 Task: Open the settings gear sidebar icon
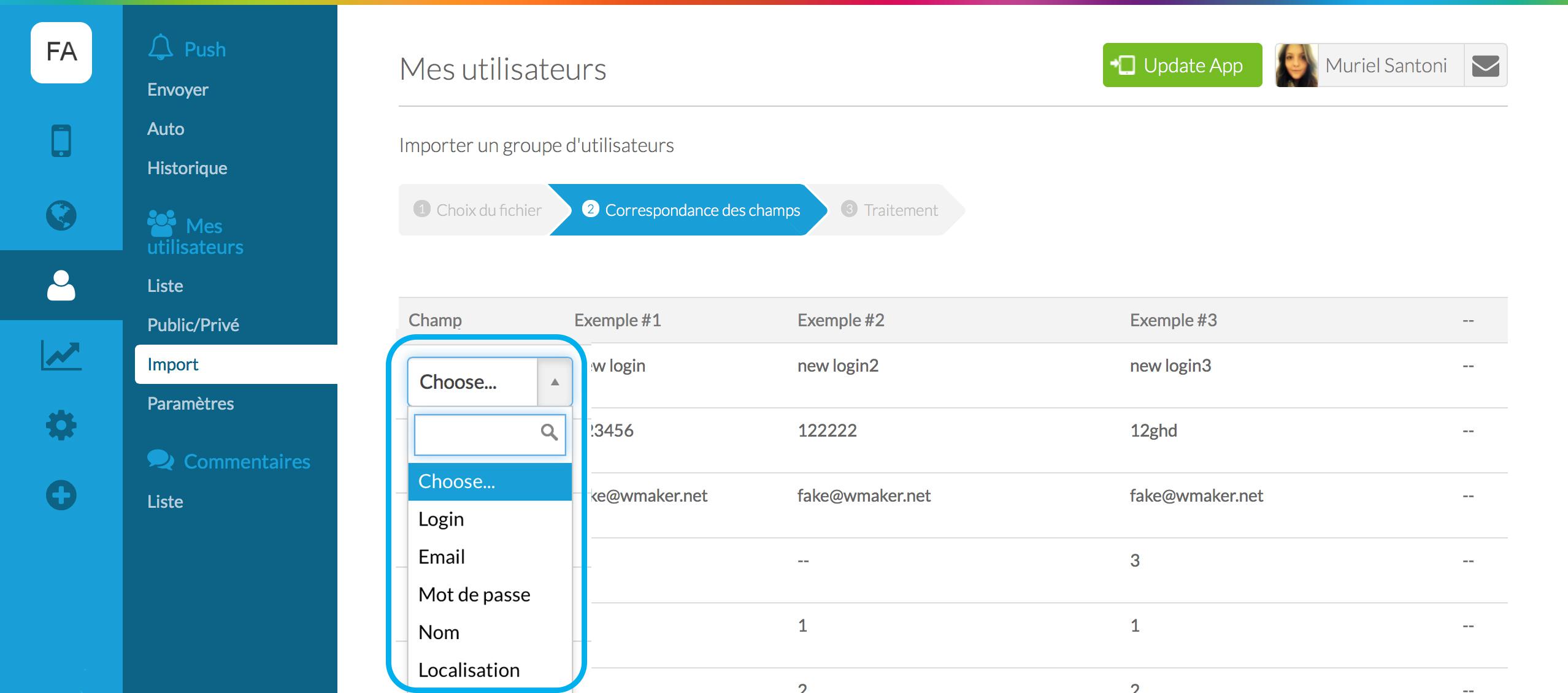(61, 425)
